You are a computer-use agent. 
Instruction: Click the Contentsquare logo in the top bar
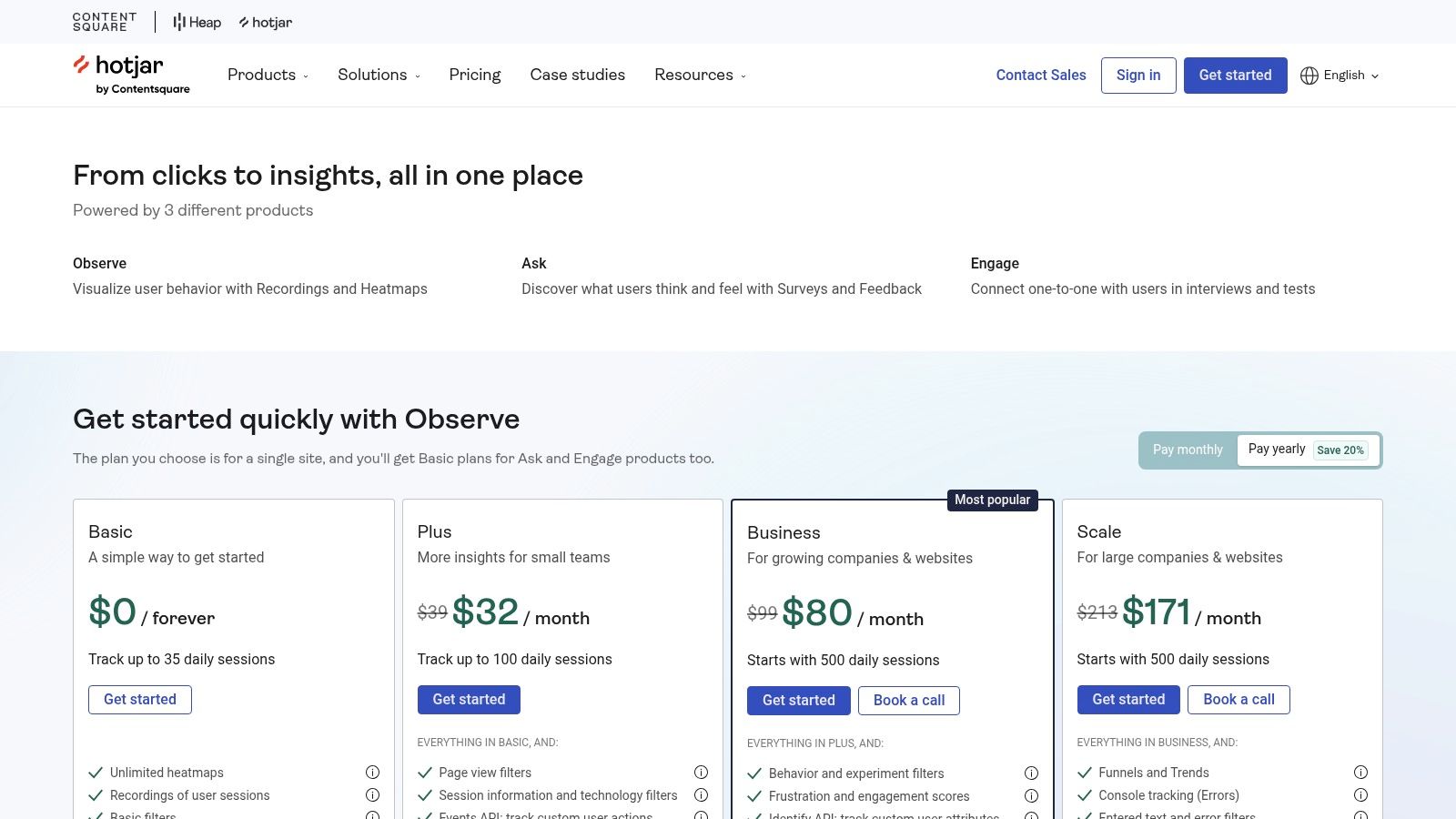105,22
